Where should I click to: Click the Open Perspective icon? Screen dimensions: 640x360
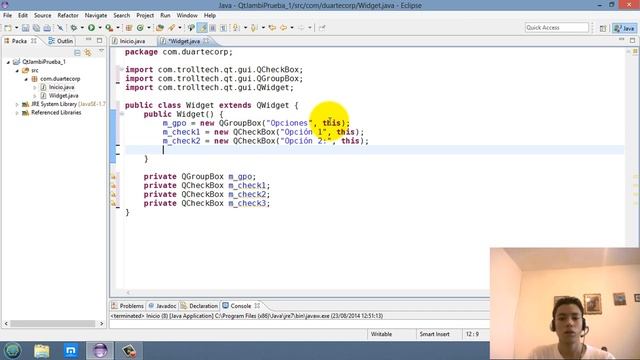(x=603, y=28)
